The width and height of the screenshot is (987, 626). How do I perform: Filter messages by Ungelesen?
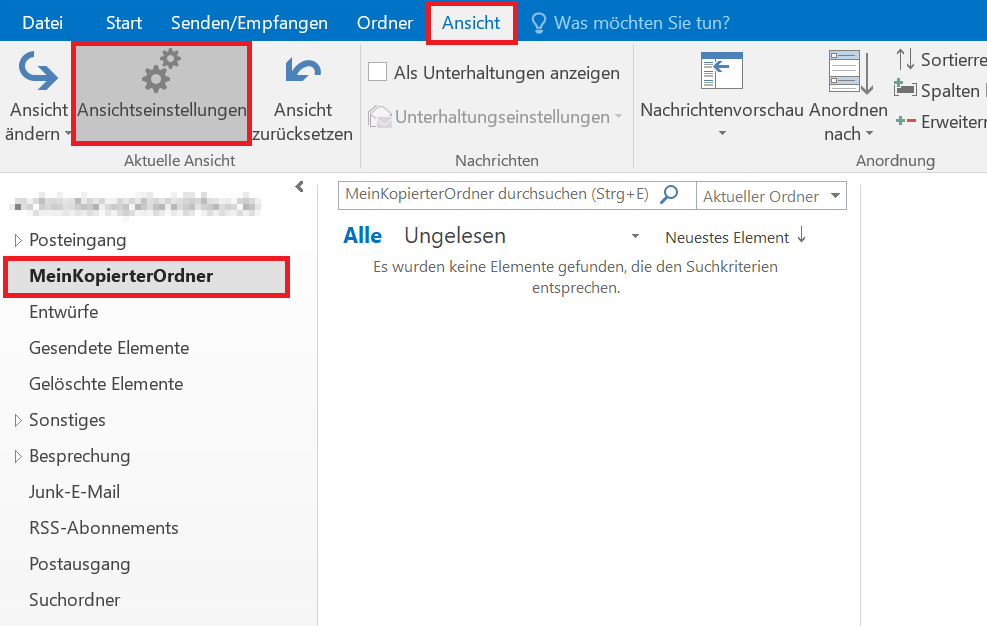click(454, 236)
